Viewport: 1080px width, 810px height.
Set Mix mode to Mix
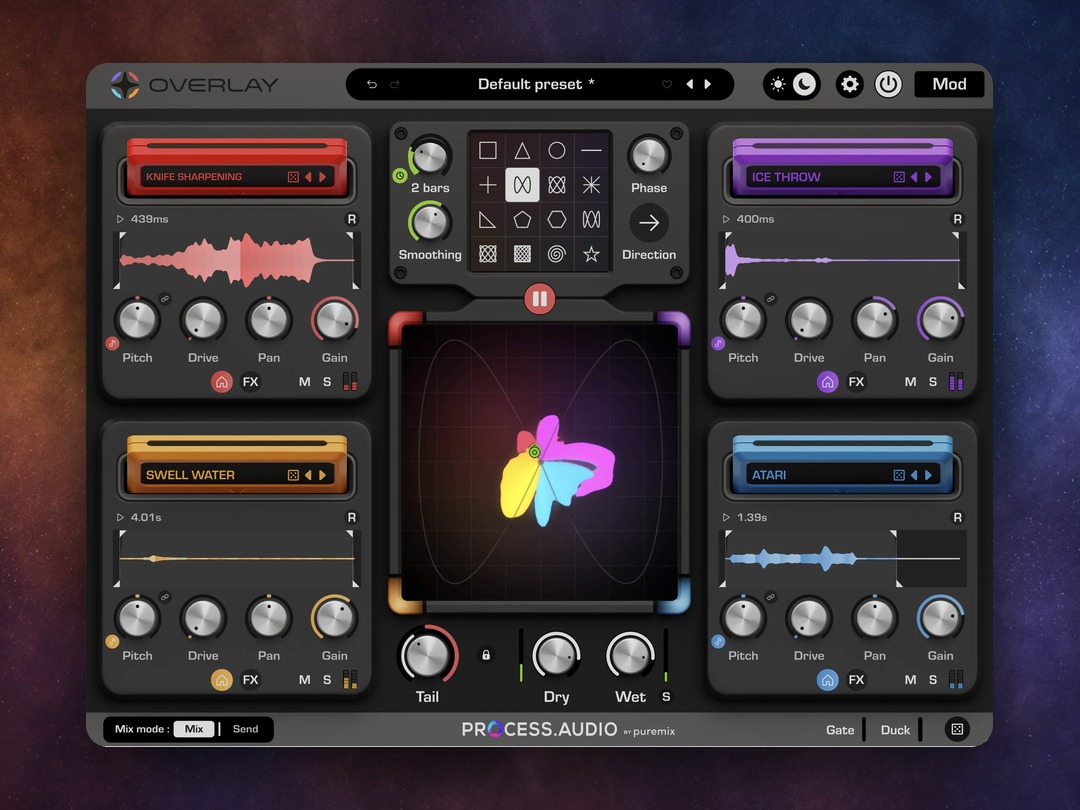(194, 729)
